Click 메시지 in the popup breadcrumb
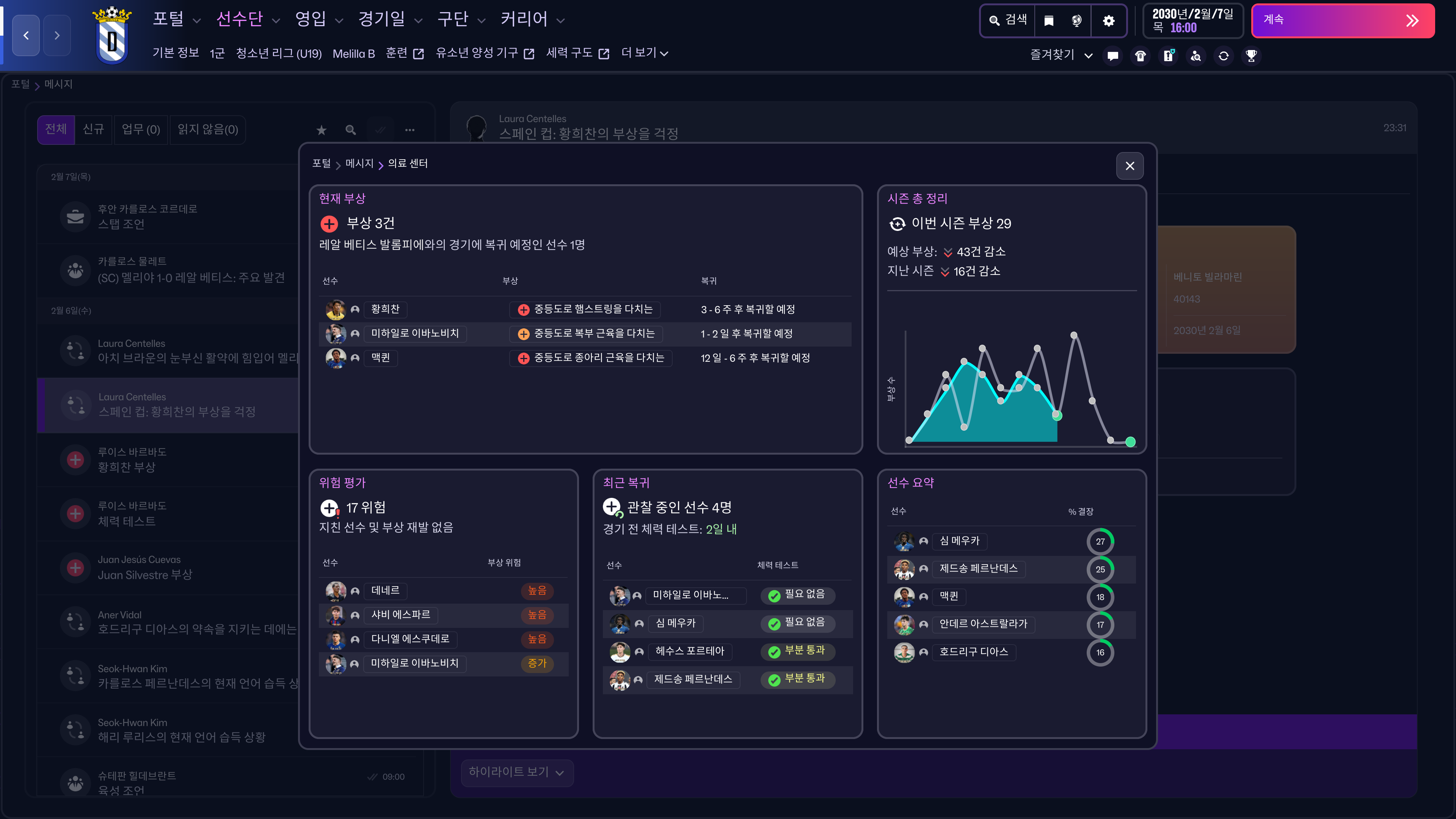Image resolution: width=1456 pixels, height=819 pixels. pos(359,163)
